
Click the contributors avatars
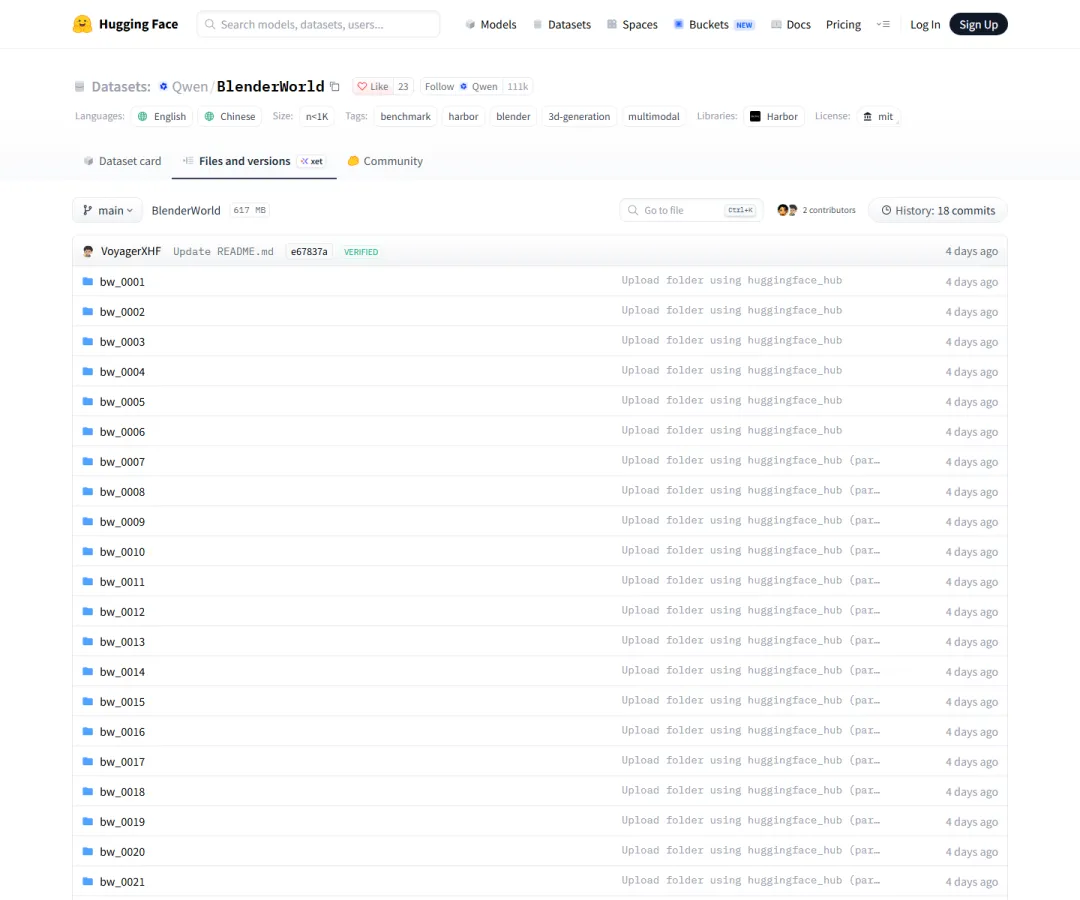tap(787, 210)
